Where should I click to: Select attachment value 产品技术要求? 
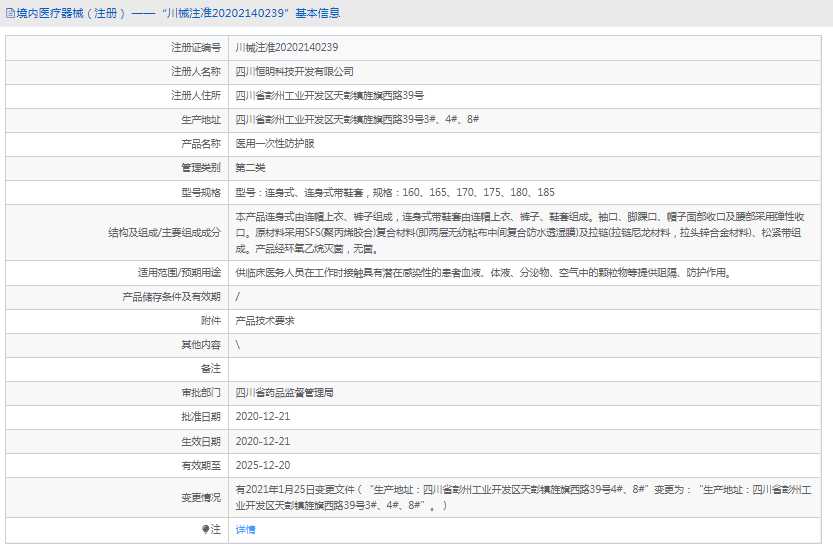pyautogui.click(x=265, y=321)
